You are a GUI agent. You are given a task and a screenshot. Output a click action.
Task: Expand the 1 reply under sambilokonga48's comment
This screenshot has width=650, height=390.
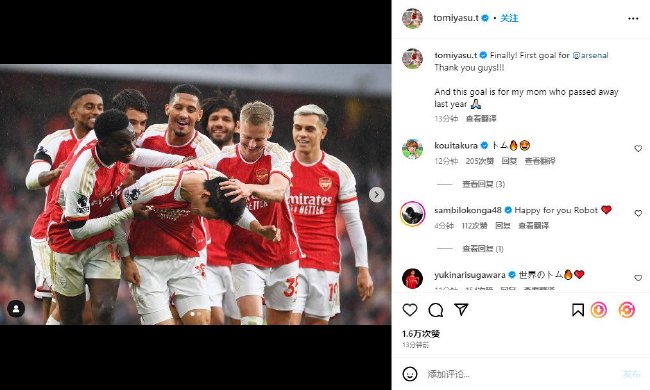click(x=483, y=249)
